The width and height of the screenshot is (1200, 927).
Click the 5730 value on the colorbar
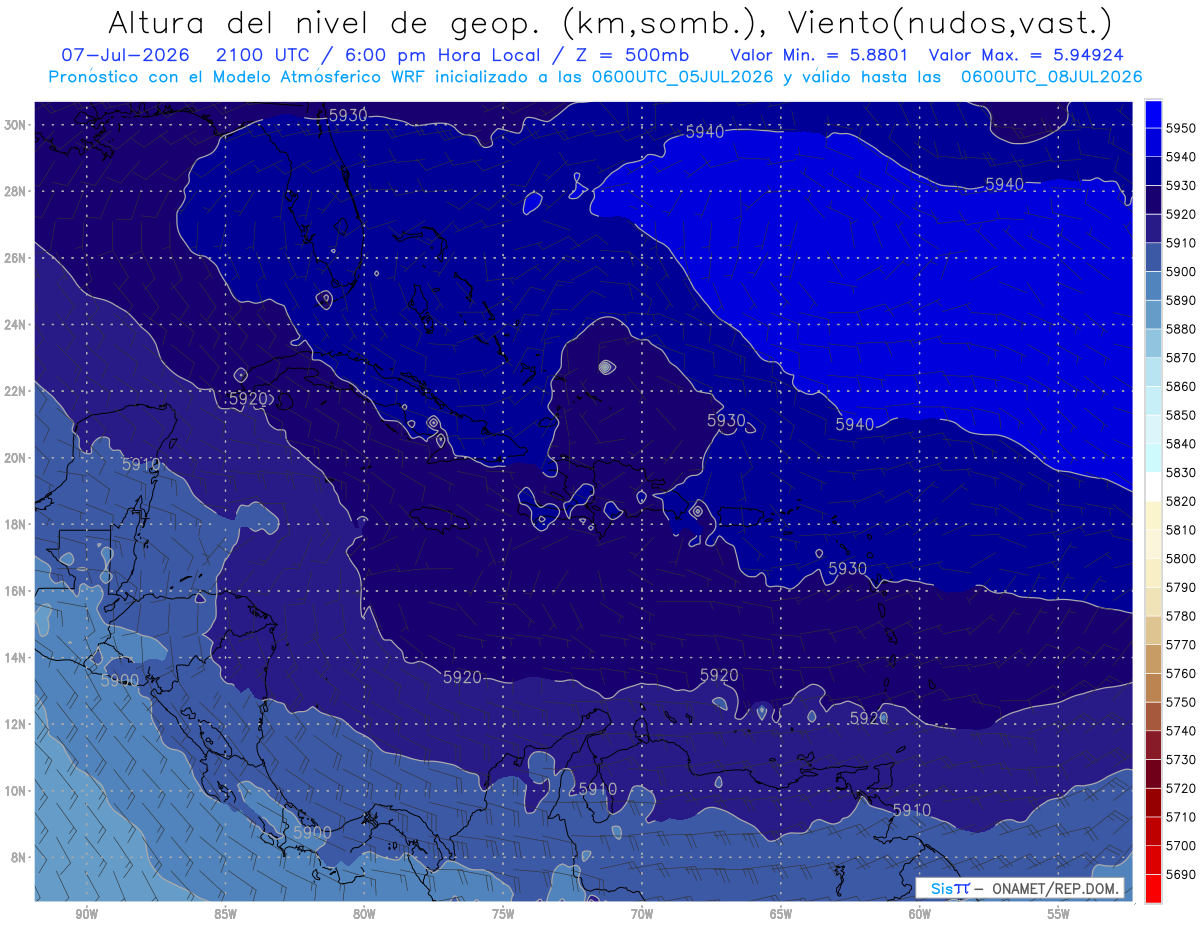[1181, 759]
